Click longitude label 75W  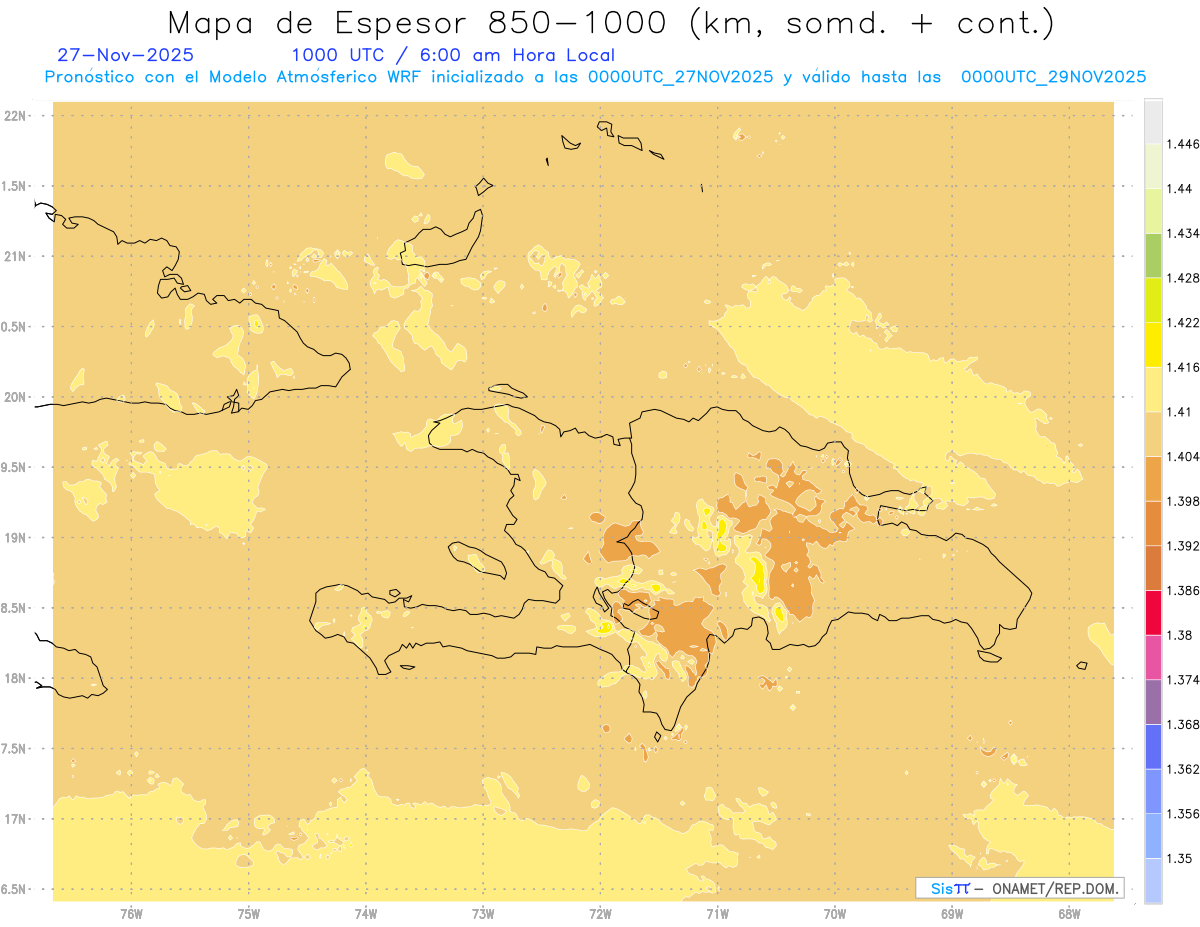(249, 914)
